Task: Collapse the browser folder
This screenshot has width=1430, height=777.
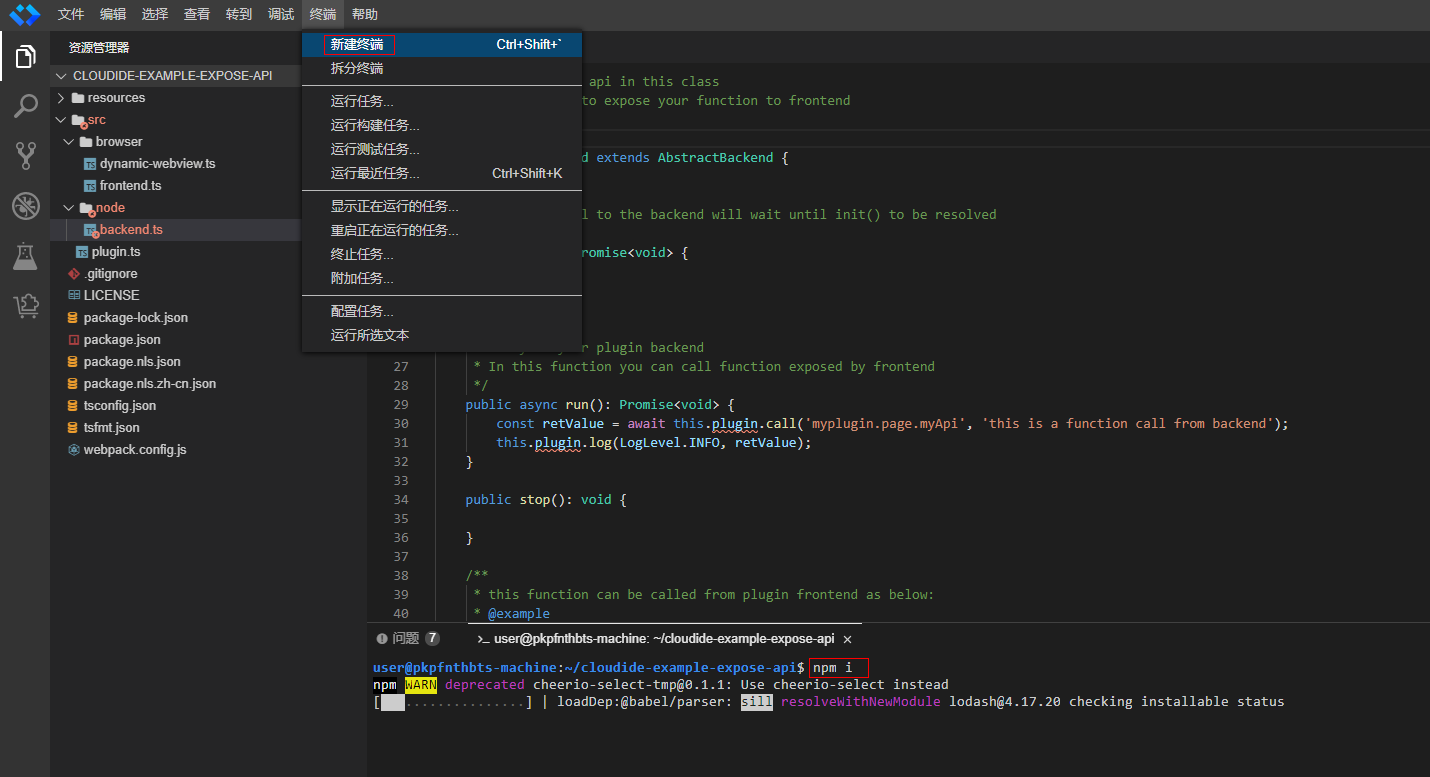Action: pos(118,142)
